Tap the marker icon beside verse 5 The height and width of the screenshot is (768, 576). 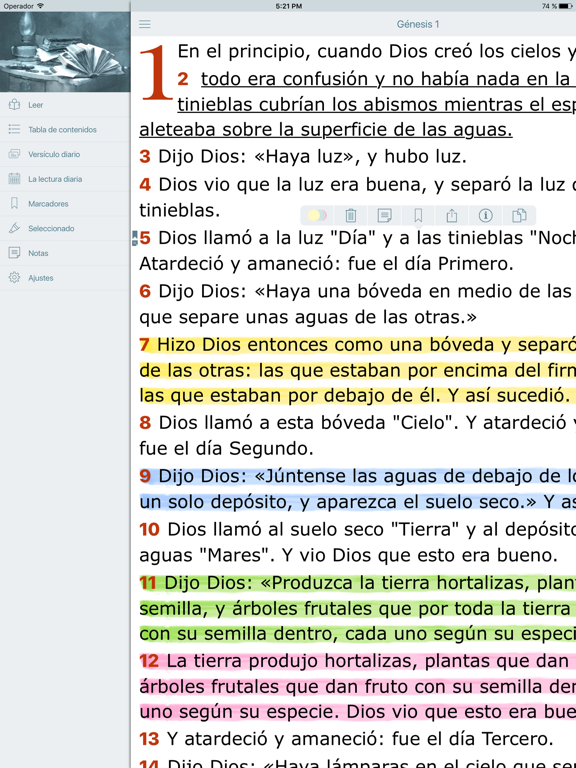click(x=135, y=238)
